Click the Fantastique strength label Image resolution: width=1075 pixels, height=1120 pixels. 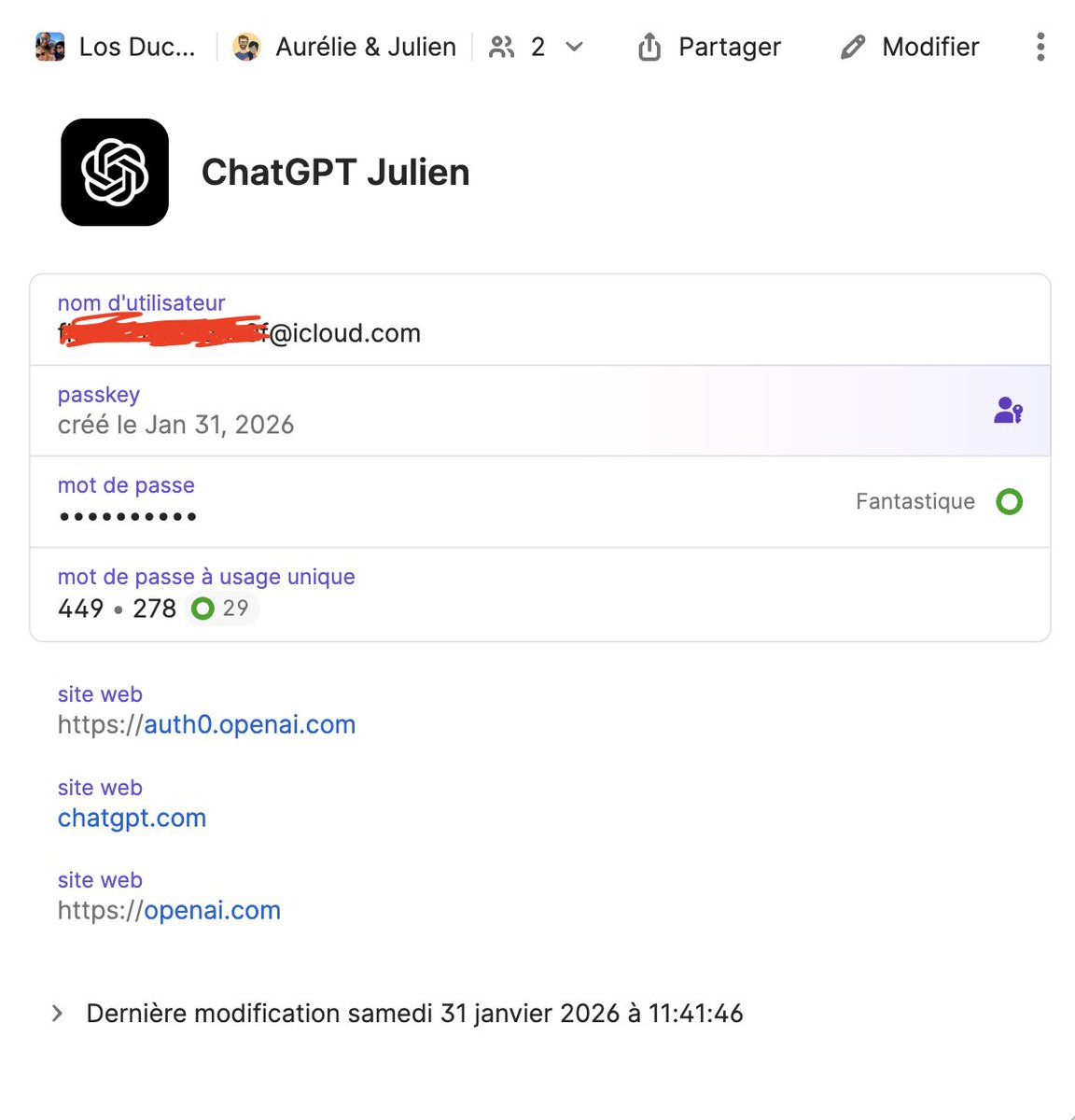click(915, 501)
